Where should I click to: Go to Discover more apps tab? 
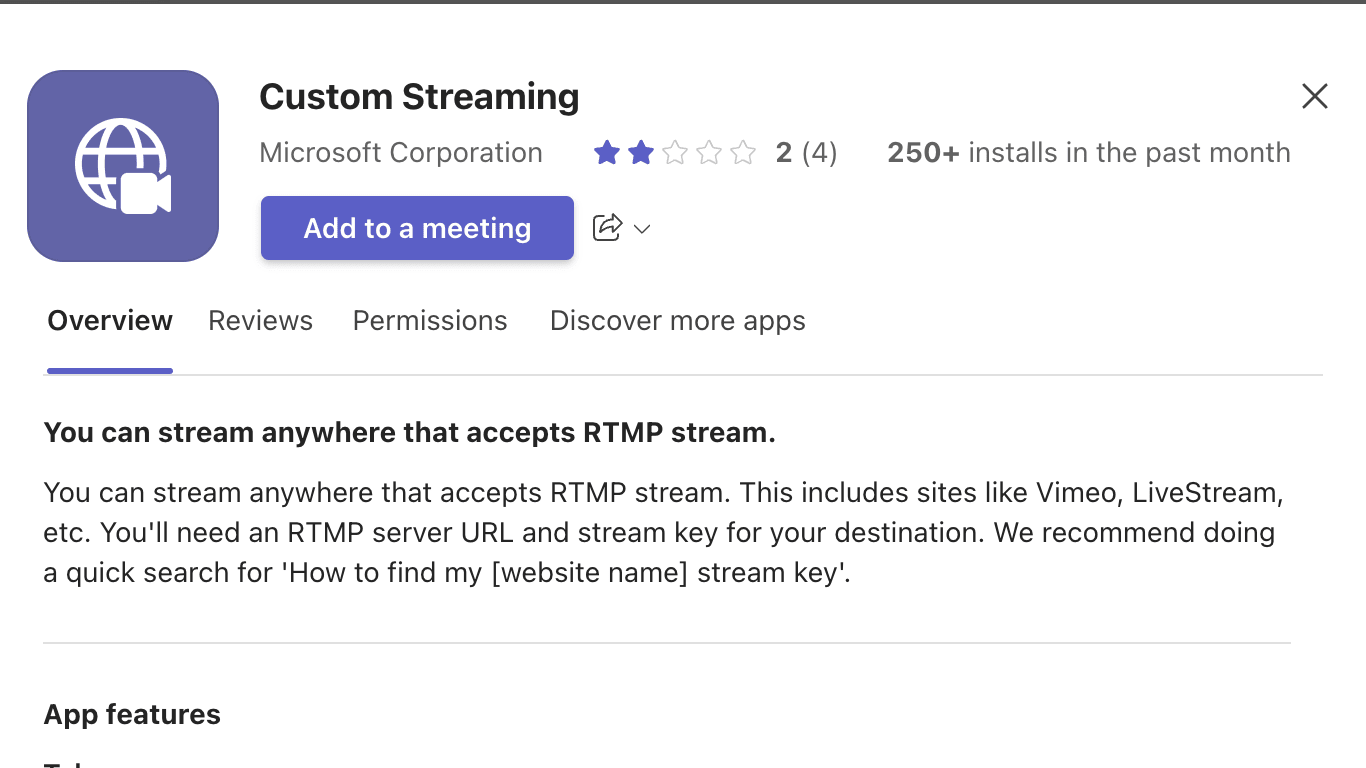pos(677,321)
